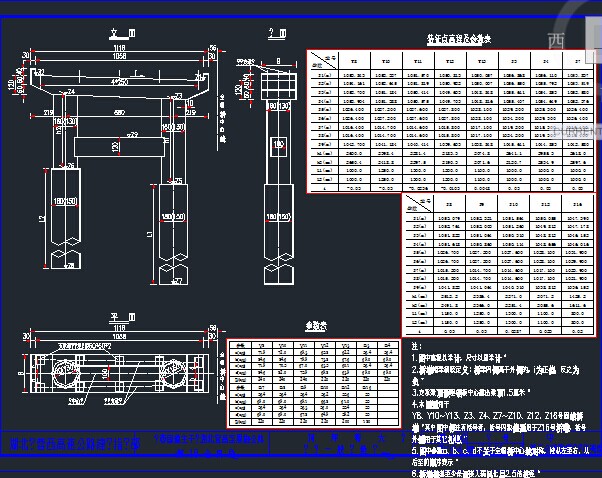This screenshot has height=478, width=602.
Task: Click the 120 dimension inside the tie beam
Action: (114, 147)
